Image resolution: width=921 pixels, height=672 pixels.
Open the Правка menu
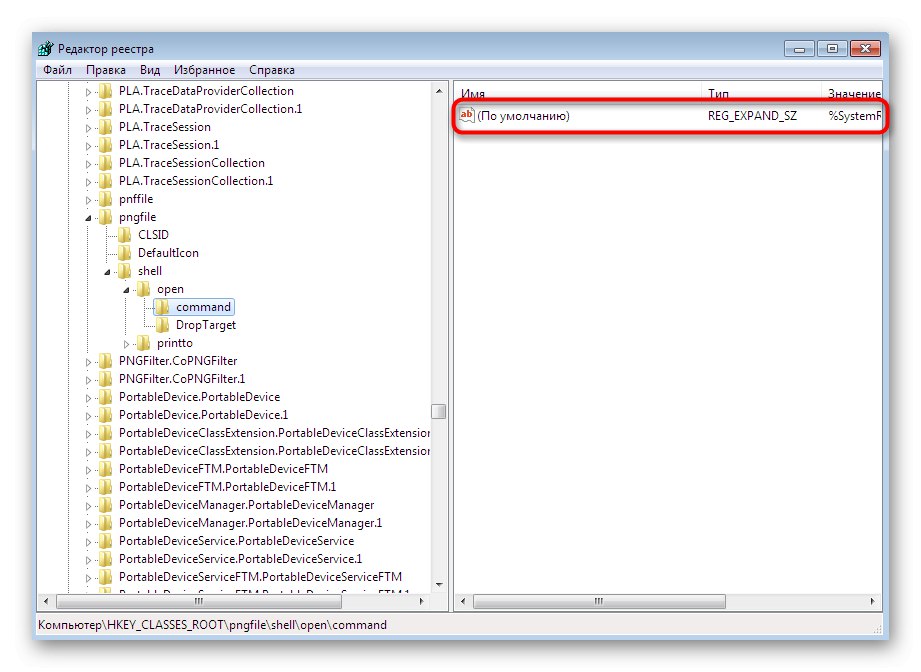click(x=106, y=70)
